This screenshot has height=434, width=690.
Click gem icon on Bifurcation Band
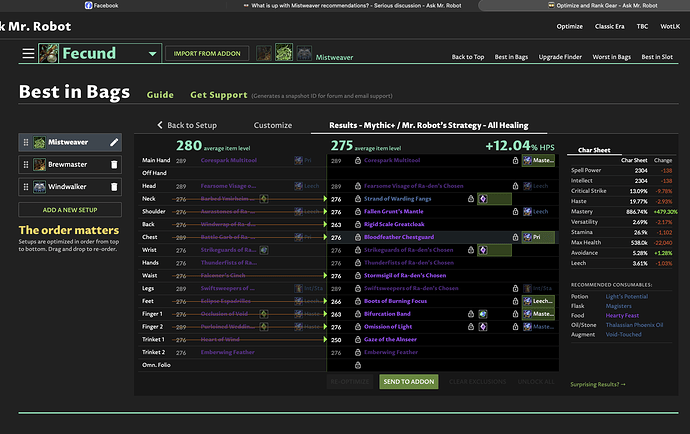(483, 314)
